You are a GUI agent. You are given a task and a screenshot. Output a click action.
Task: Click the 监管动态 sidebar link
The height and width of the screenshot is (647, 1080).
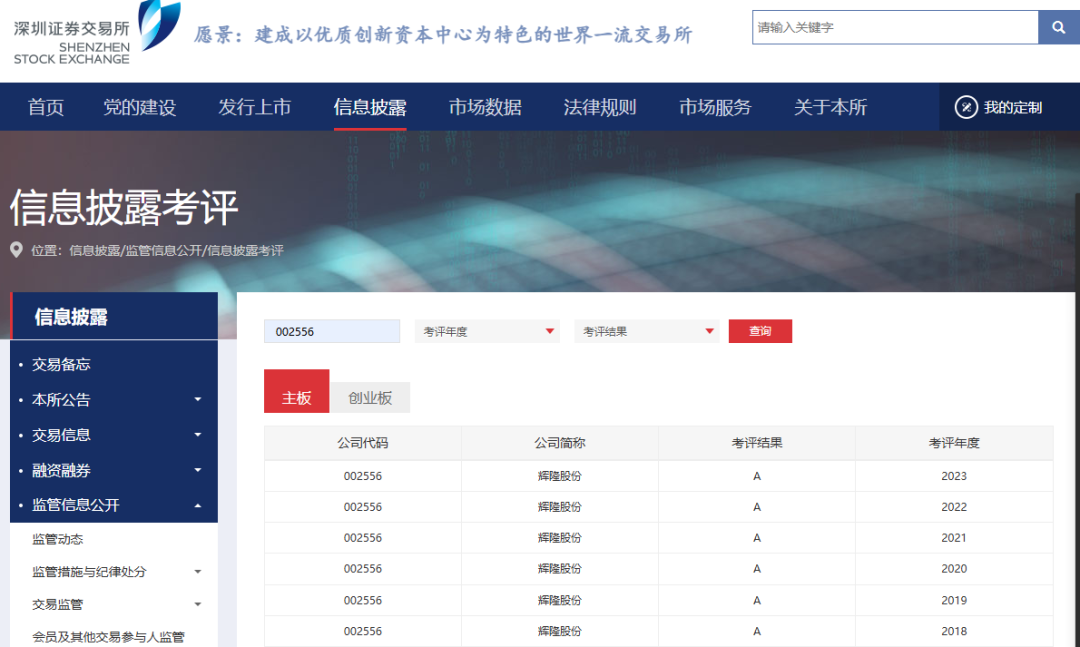[x=58, y=539]
